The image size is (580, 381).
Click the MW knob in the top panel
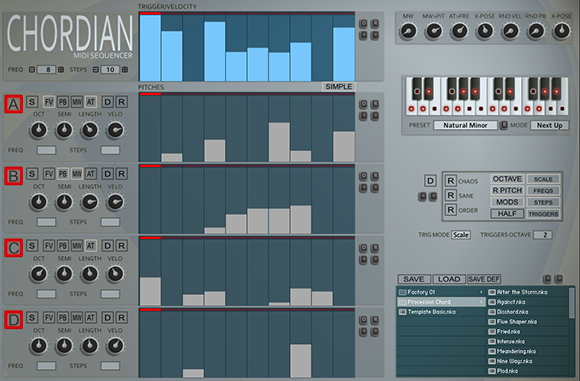pos(408,31)
